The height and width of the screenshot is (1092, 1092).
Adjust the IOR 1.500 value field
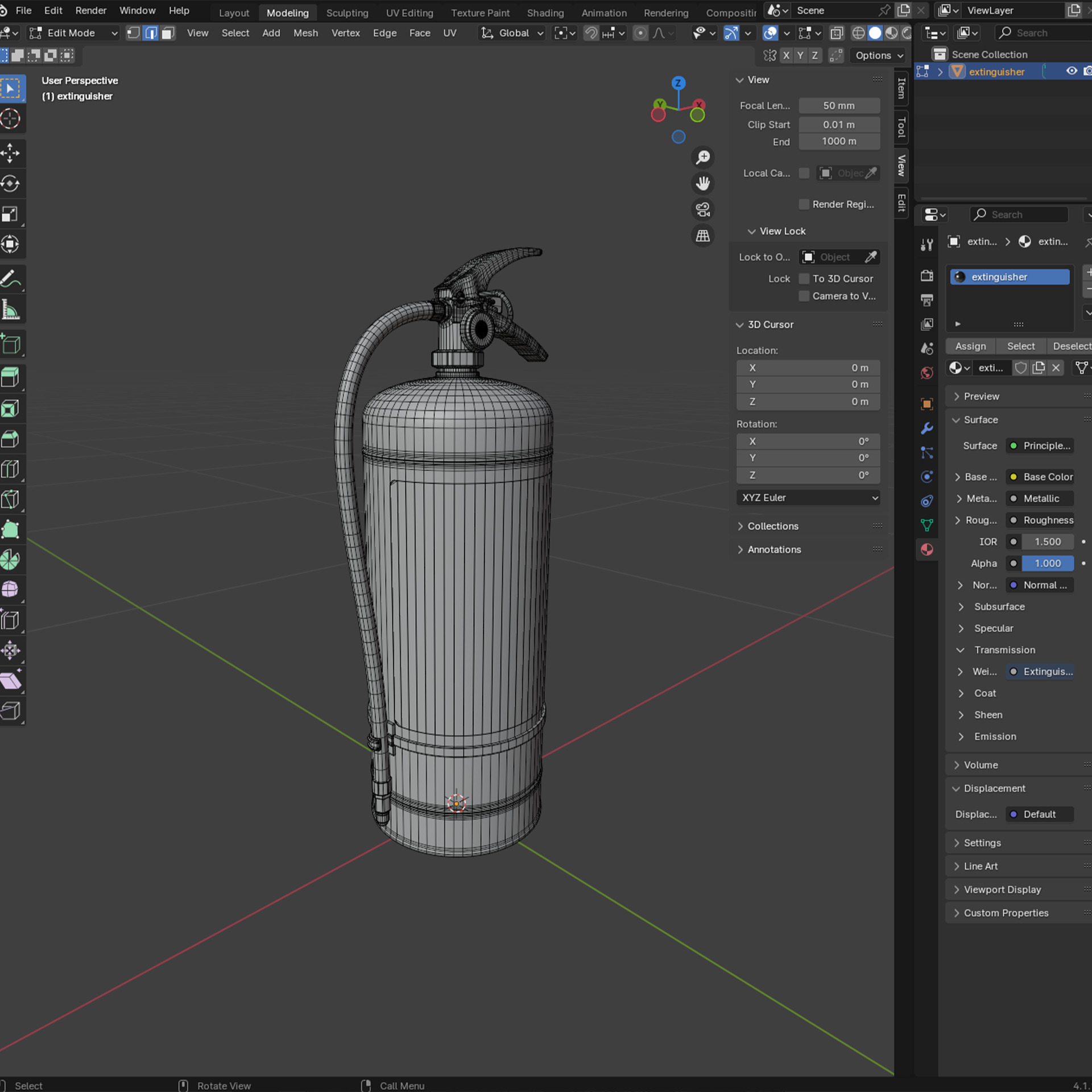tap(1048, 542)
